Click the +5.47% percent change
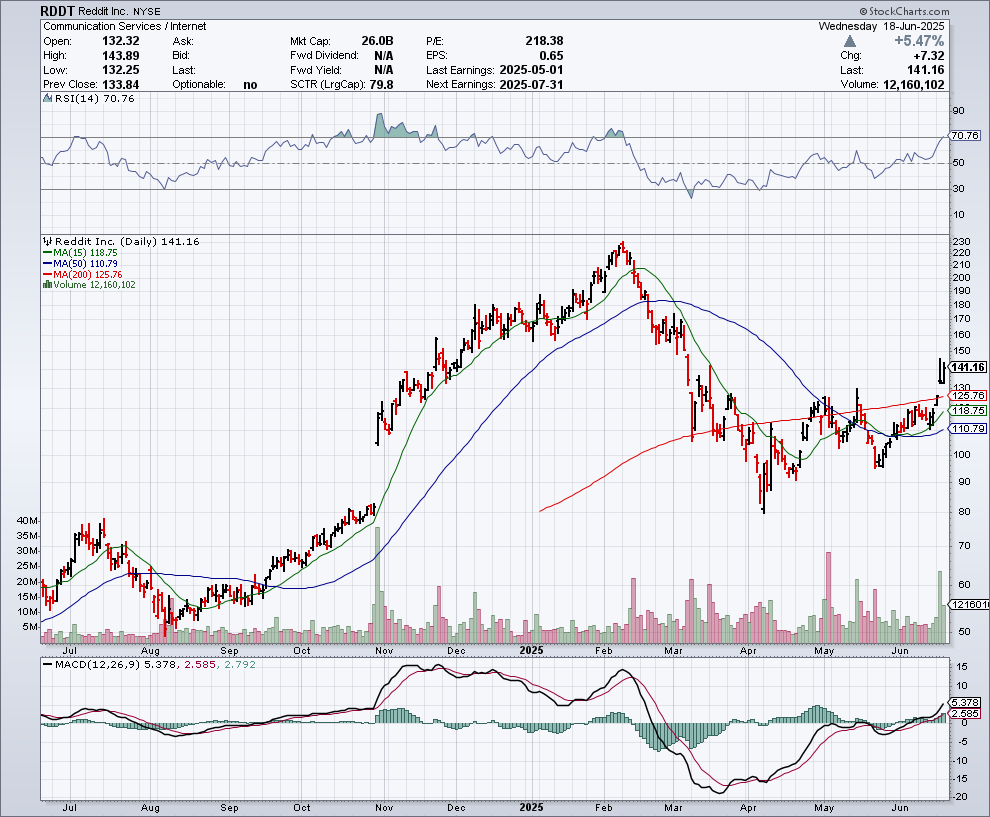Viewport: 990px width, 817px height. [x=919, y=41]
